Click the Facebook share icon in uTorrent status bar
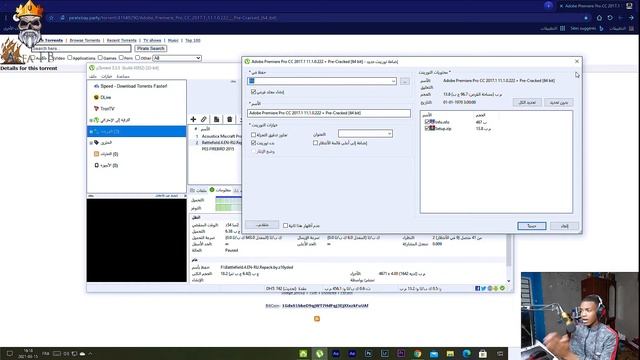 [478, 289]
